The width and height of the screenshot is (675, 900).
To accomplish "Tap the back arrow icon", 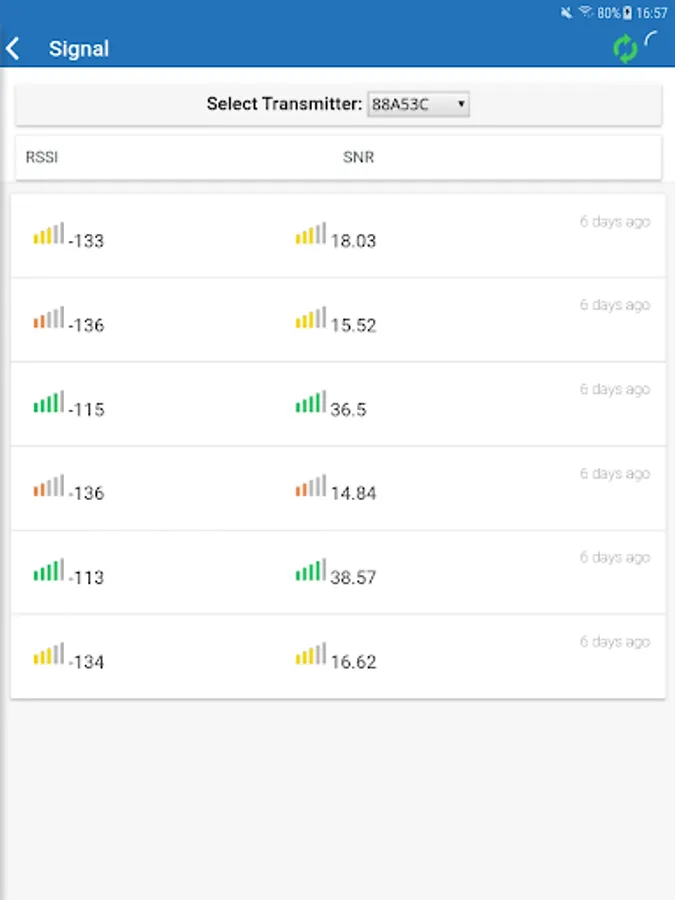I will (x=14, y=48).
